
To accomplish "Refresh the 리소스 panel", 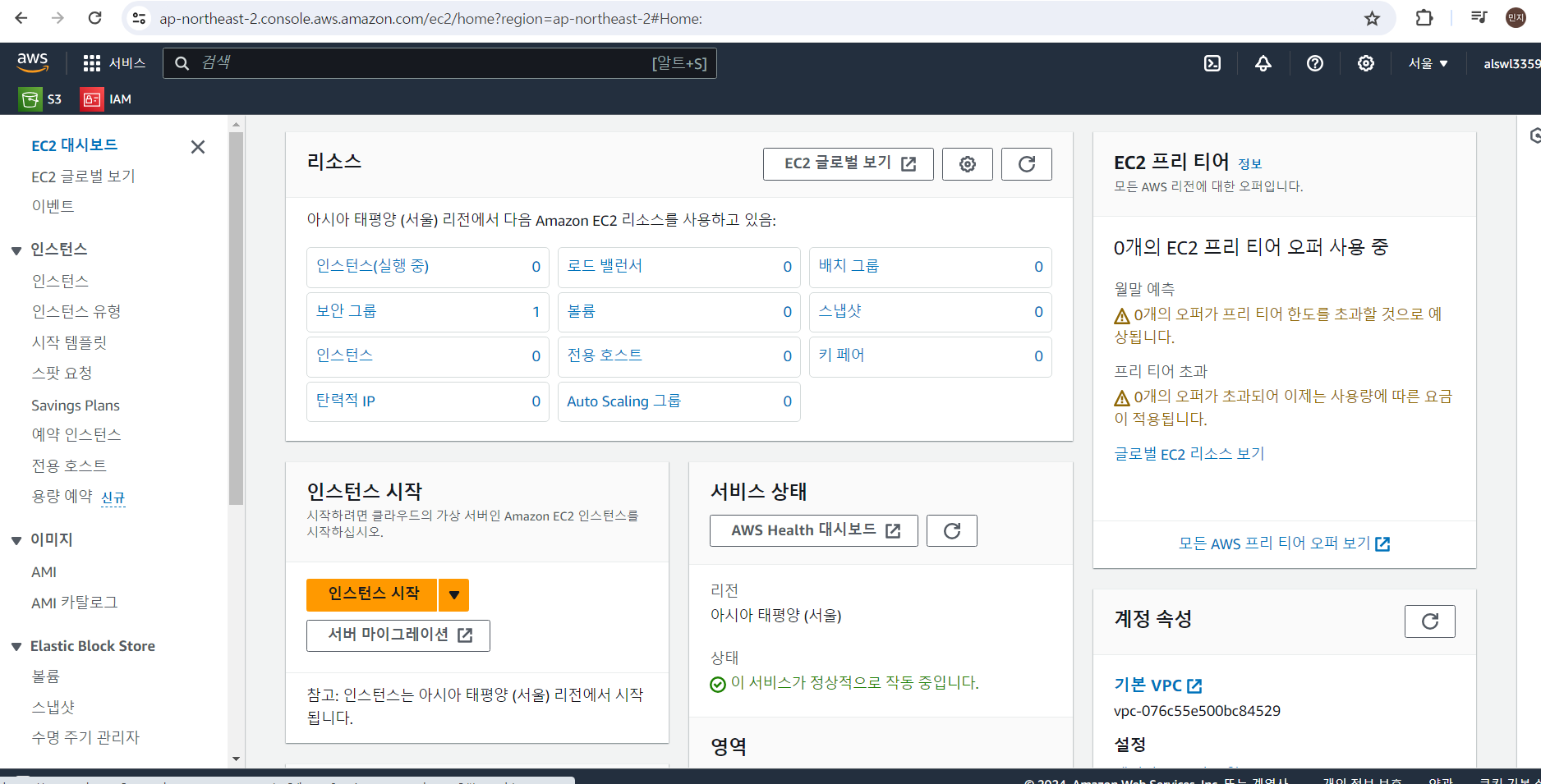I will [1027, 164].
